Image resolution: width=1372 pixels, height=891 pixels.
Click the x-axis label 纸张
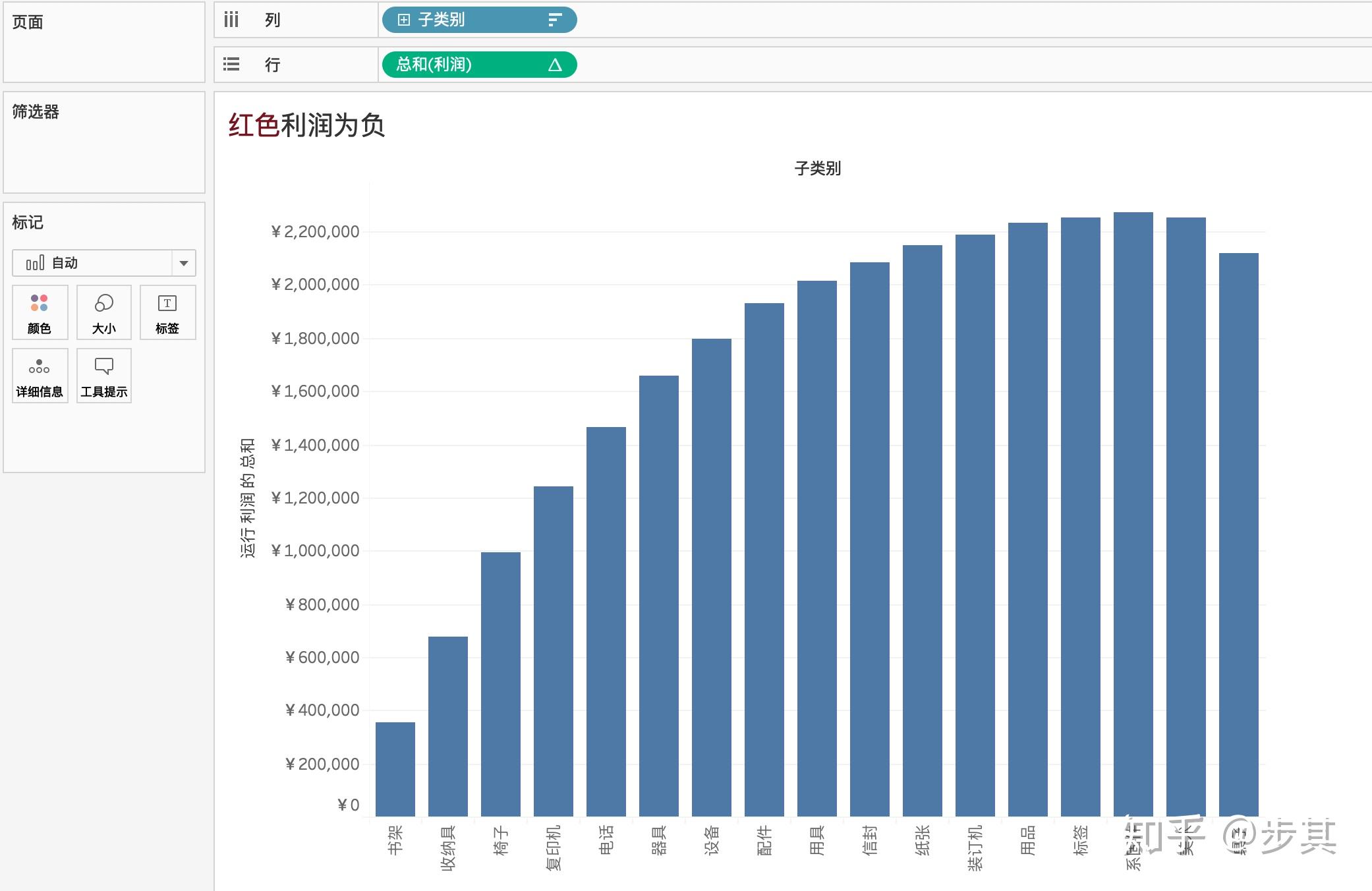click(923, 840)
